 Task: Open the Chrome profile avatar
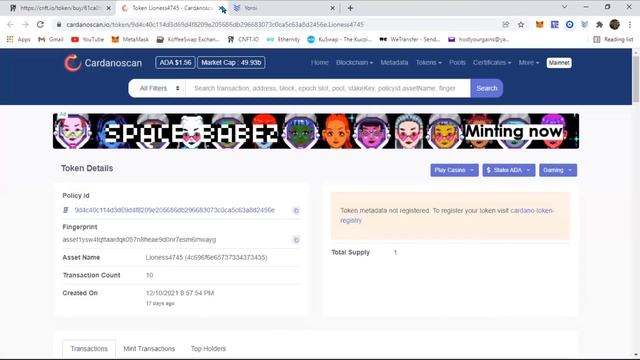click(615, 24)
